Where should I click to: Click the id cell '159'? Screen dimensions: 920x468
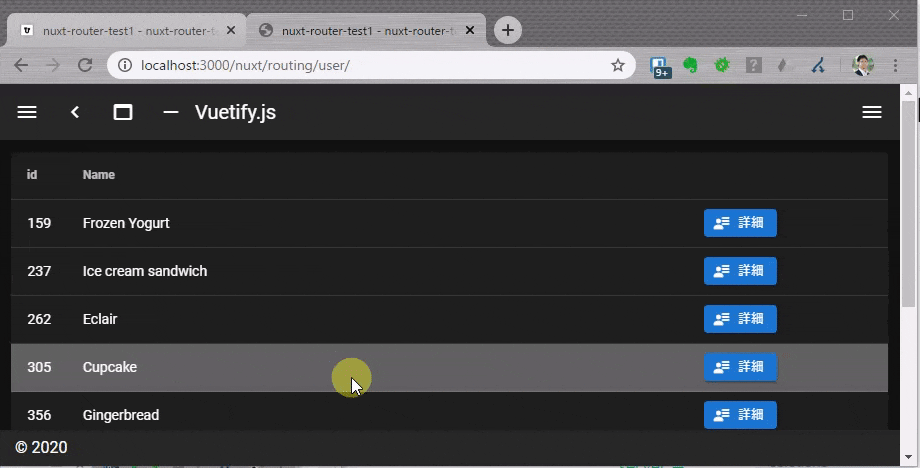click(39, 223)
